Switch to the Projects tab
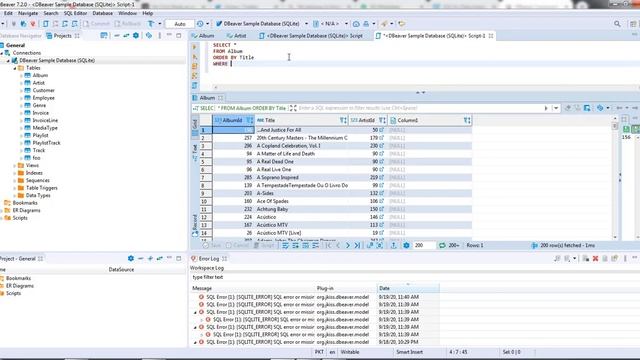The width and height of the screenshot is (640, 360). coord(62,36)
